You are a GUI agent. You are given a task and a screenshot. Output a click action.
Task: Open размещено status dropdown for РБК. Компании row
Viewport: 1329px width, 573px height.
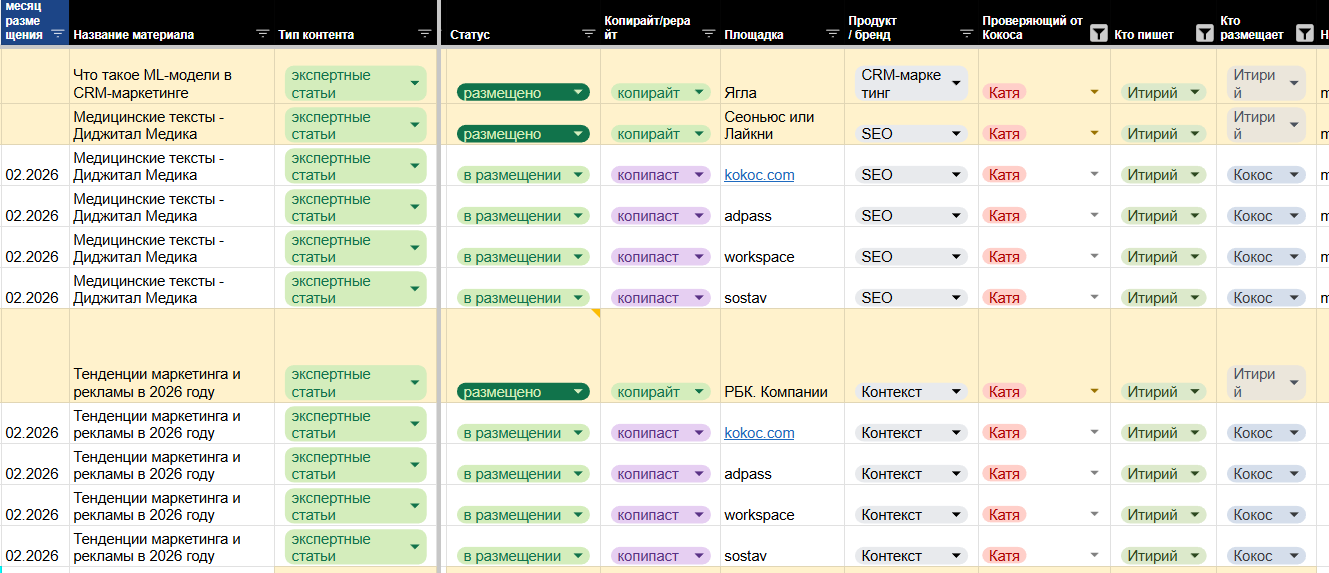point(577,392)
